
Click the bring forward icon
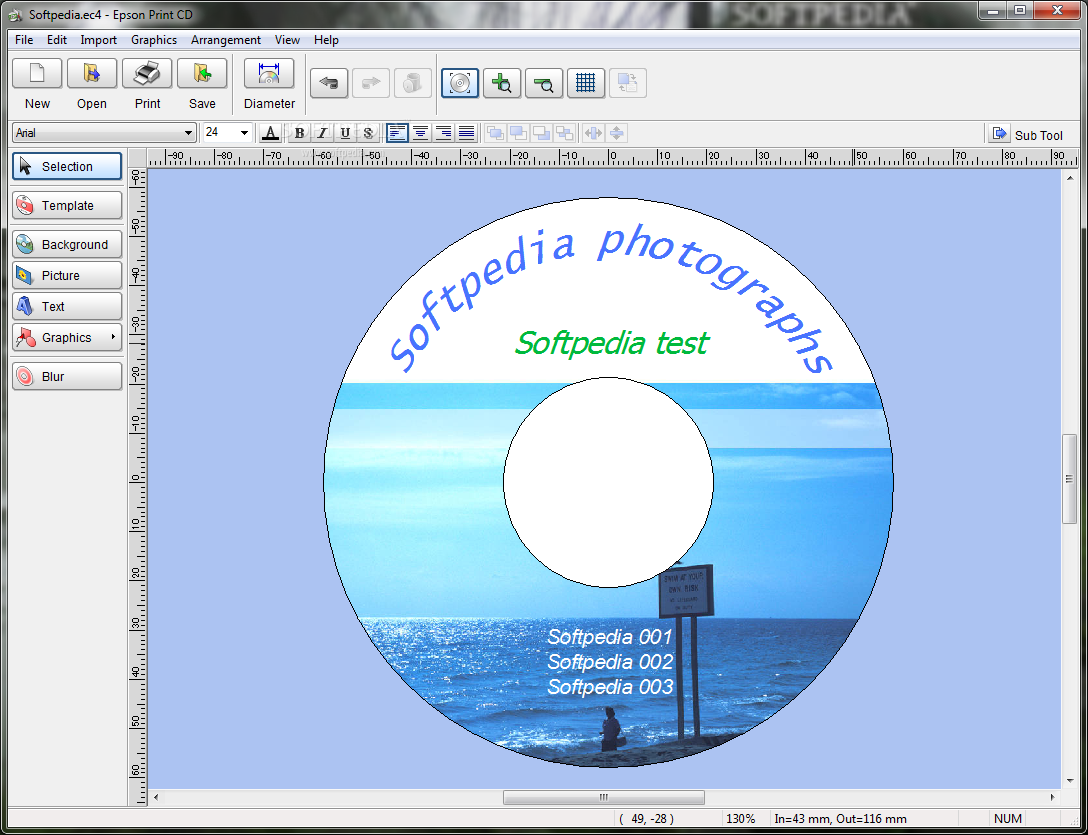(x=518, y=133)
